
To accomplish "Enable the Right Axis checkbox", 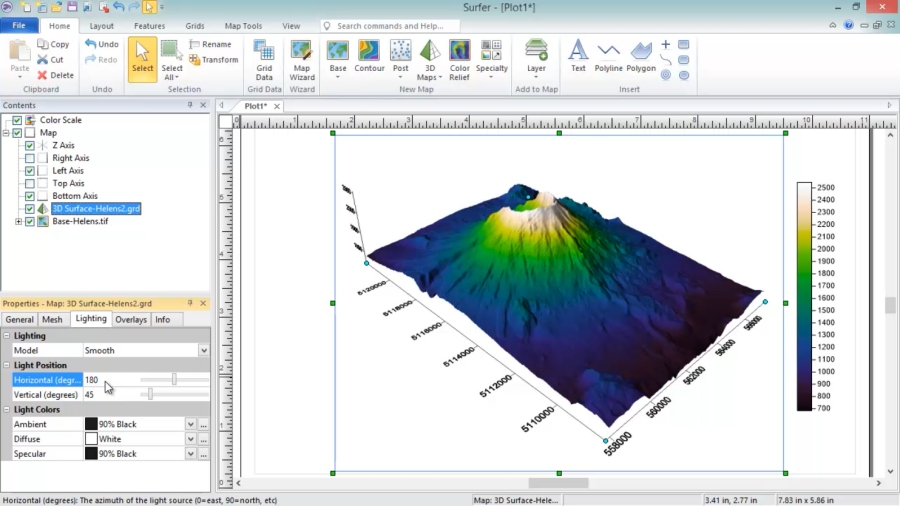I will pos(30,158).
